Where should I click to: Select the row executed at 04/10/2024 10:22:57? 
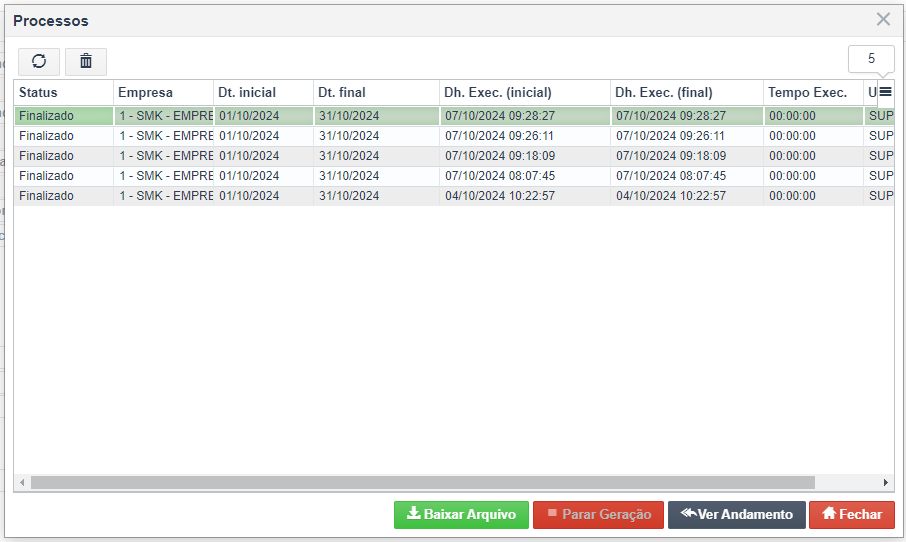(454, 196)
